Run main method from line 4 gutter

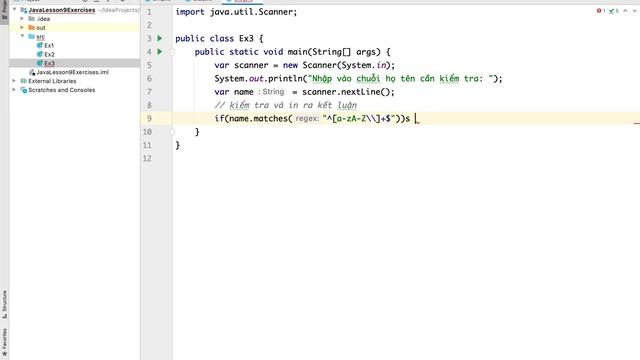(160, 51)
